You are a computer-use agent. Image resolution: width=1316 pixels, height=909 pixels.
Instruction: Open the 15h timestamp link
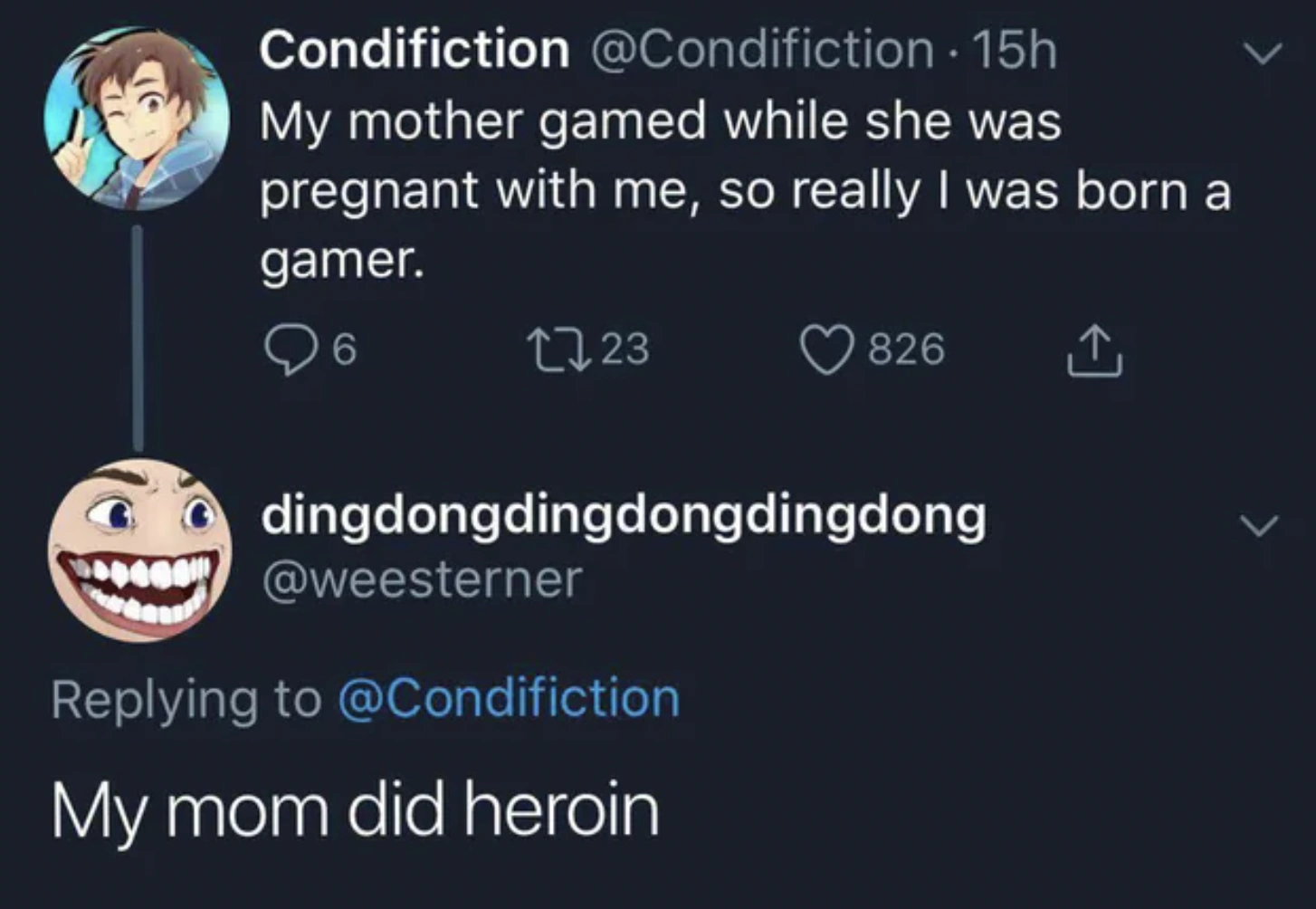1015,50
